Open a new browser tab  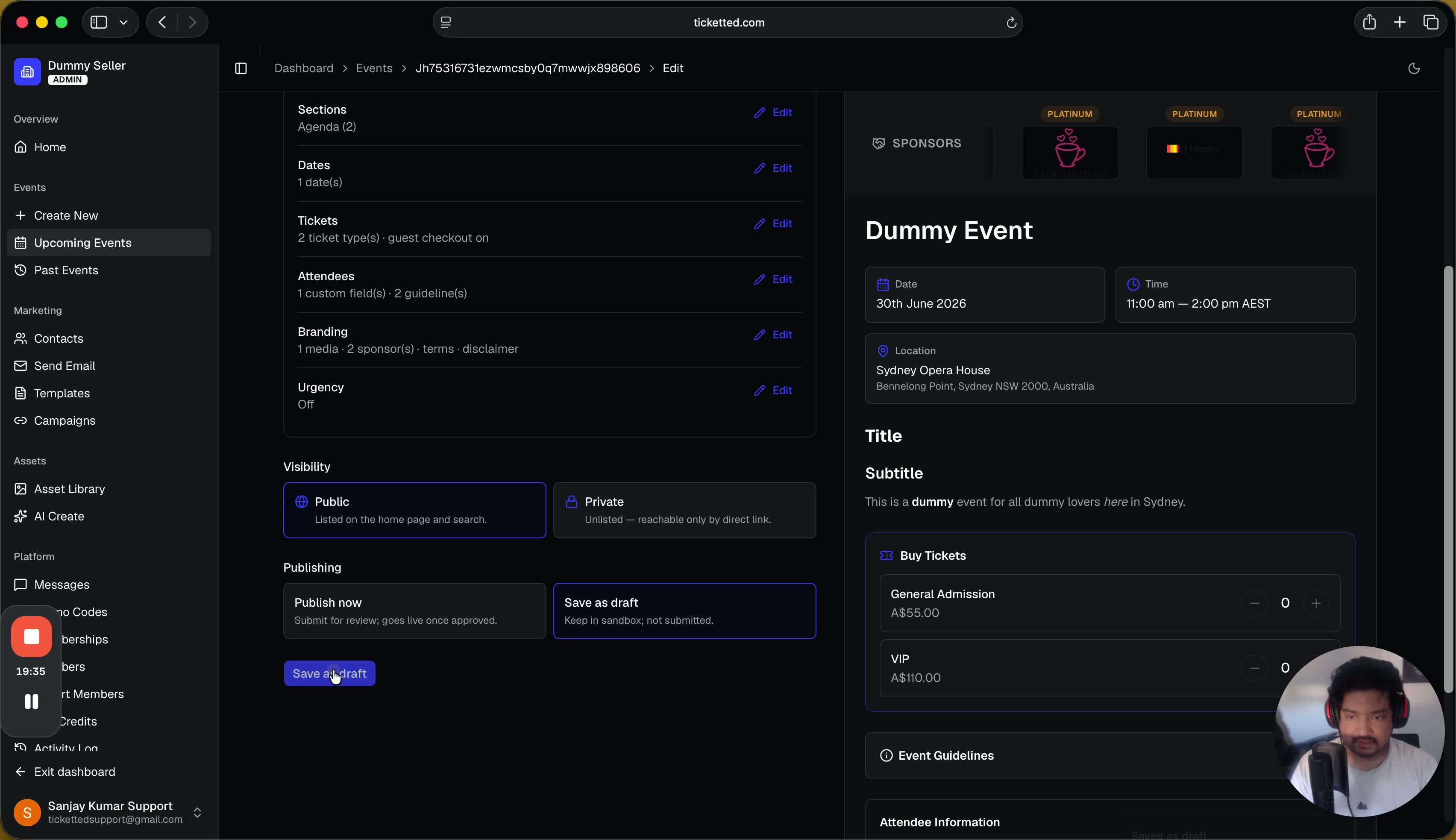coord(1400,23)
